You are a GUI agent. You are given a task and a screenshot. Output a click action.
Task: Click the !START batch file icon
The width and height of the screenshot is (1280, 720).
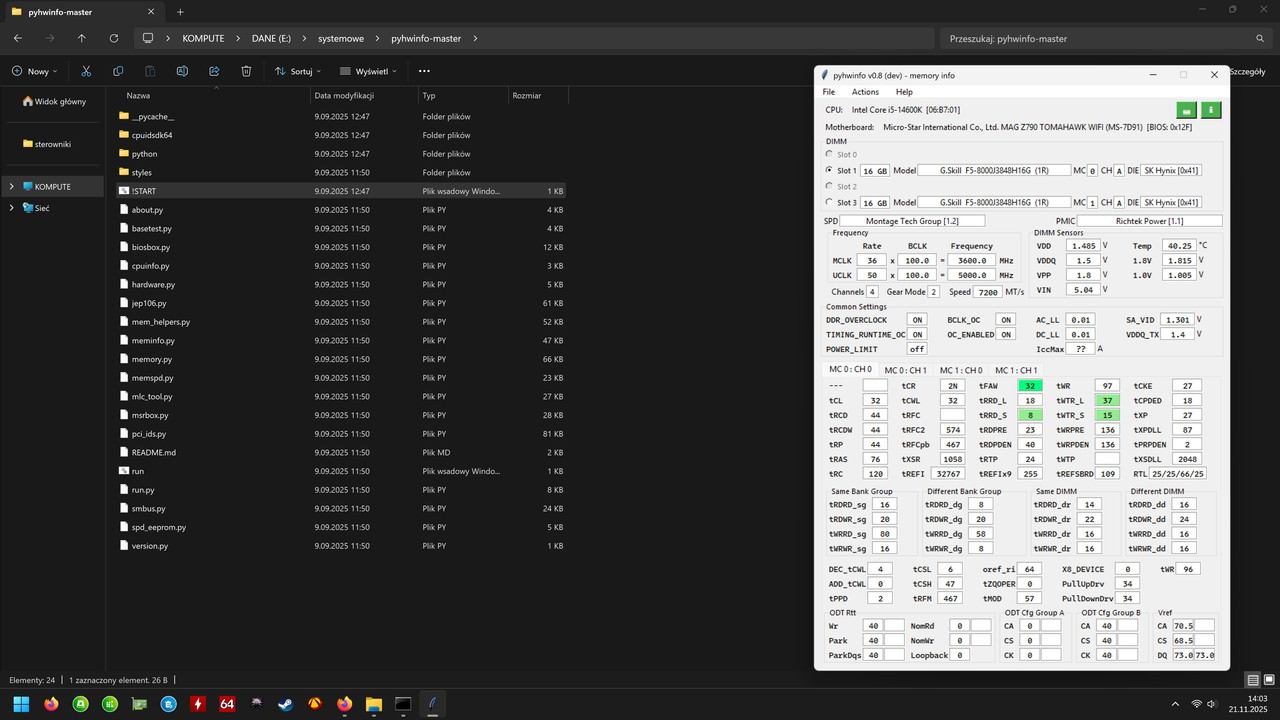(124, 191)
